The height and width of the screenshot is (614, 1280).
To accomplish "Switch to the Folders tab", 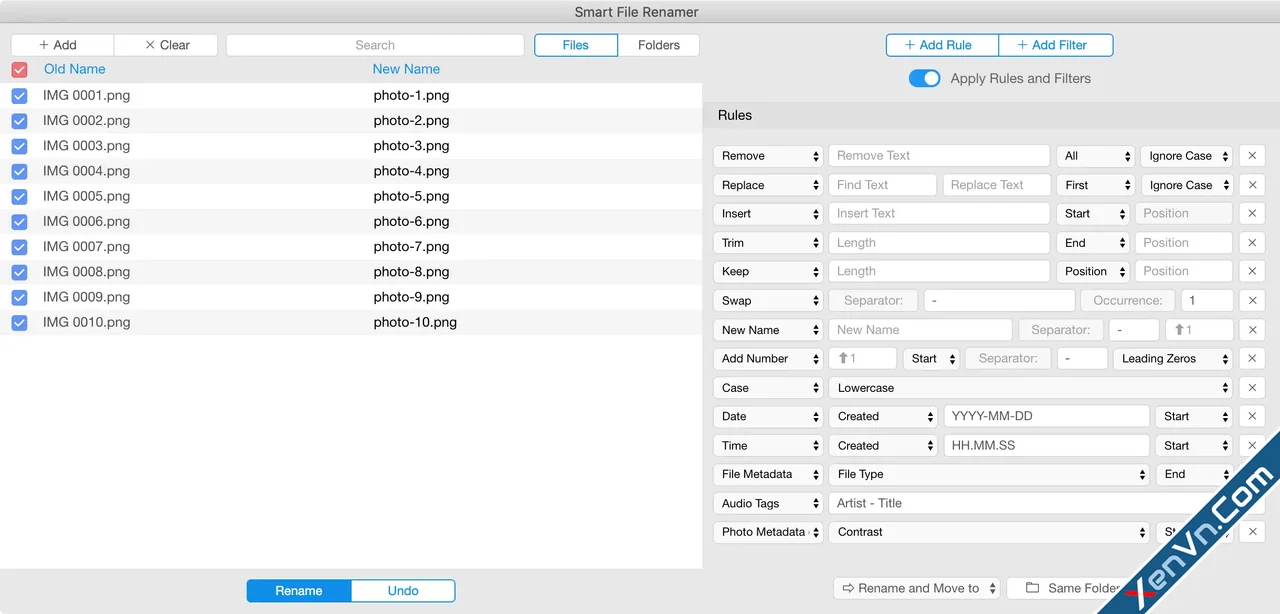I will [x=659, y=45].
